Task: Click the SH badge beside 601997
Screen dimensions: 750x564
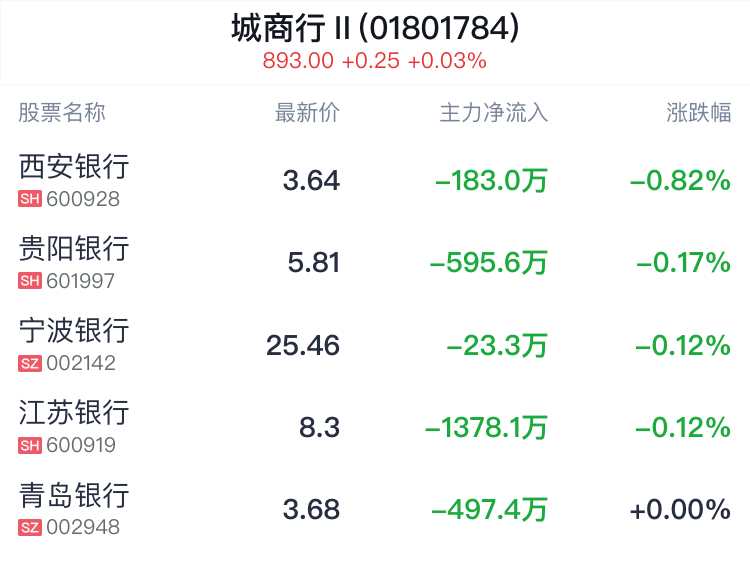Action: point(30,281)
